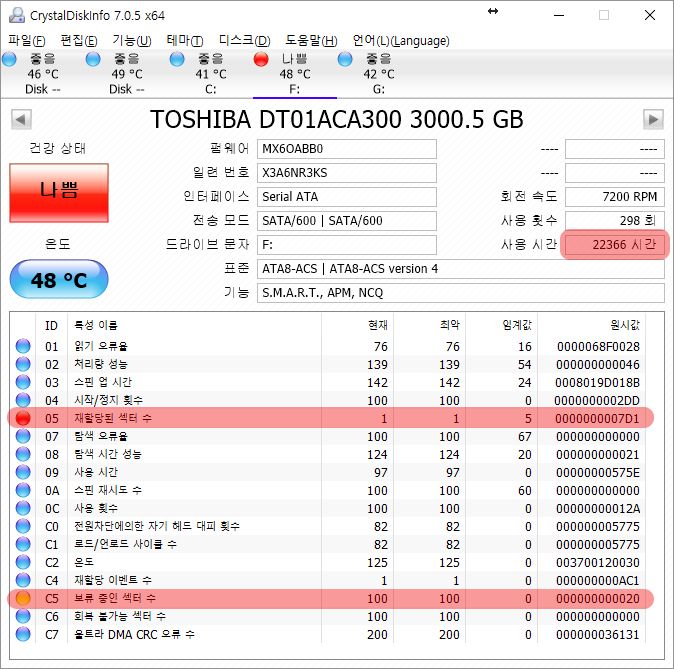Click status icon of C7 울트라 DMA CRC 오류 수
This screenshot has height=669, width=674.
click(x=23, y=634)
